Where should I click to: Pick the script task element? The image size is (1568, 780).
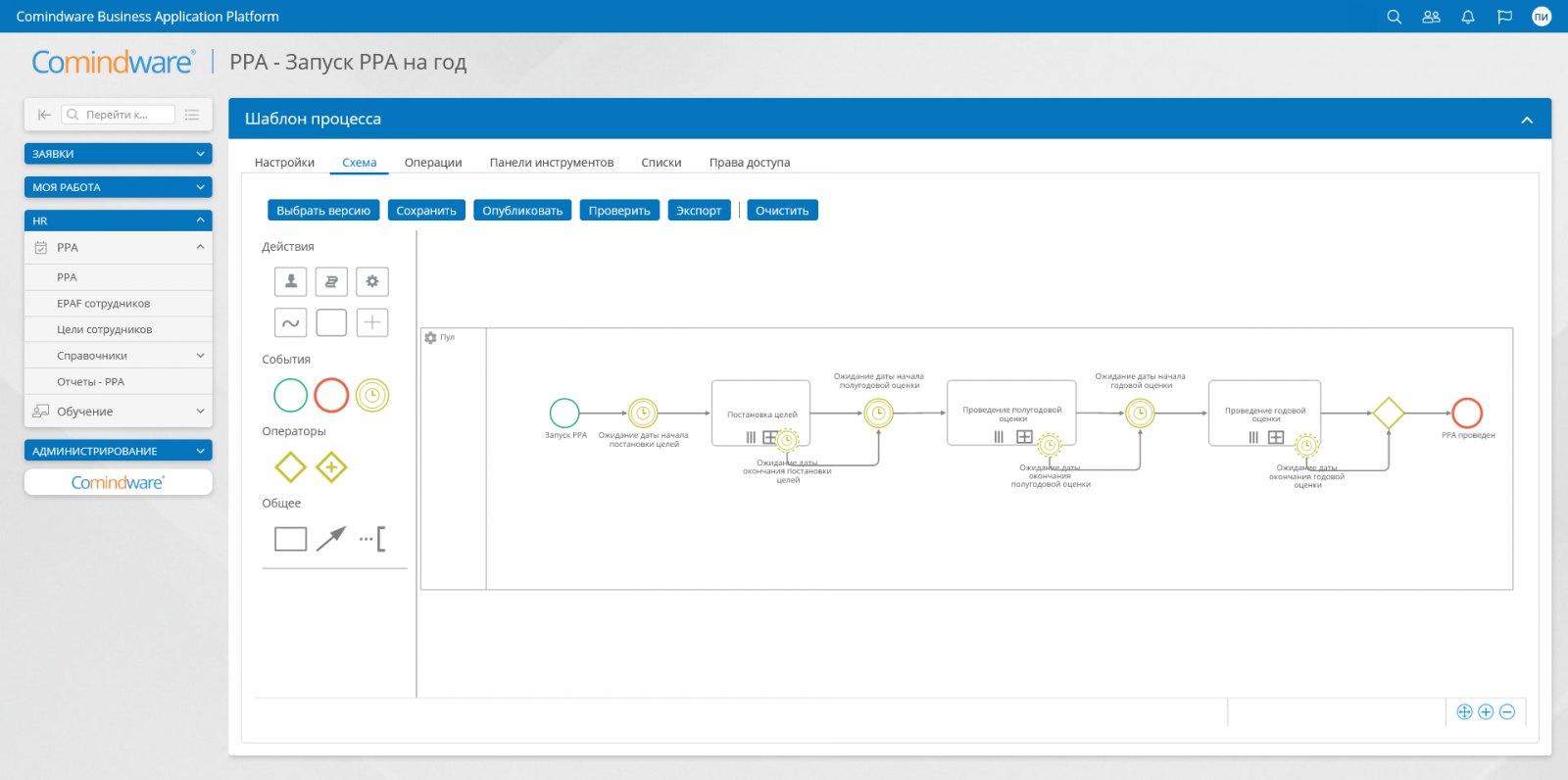tap(331, 282)
